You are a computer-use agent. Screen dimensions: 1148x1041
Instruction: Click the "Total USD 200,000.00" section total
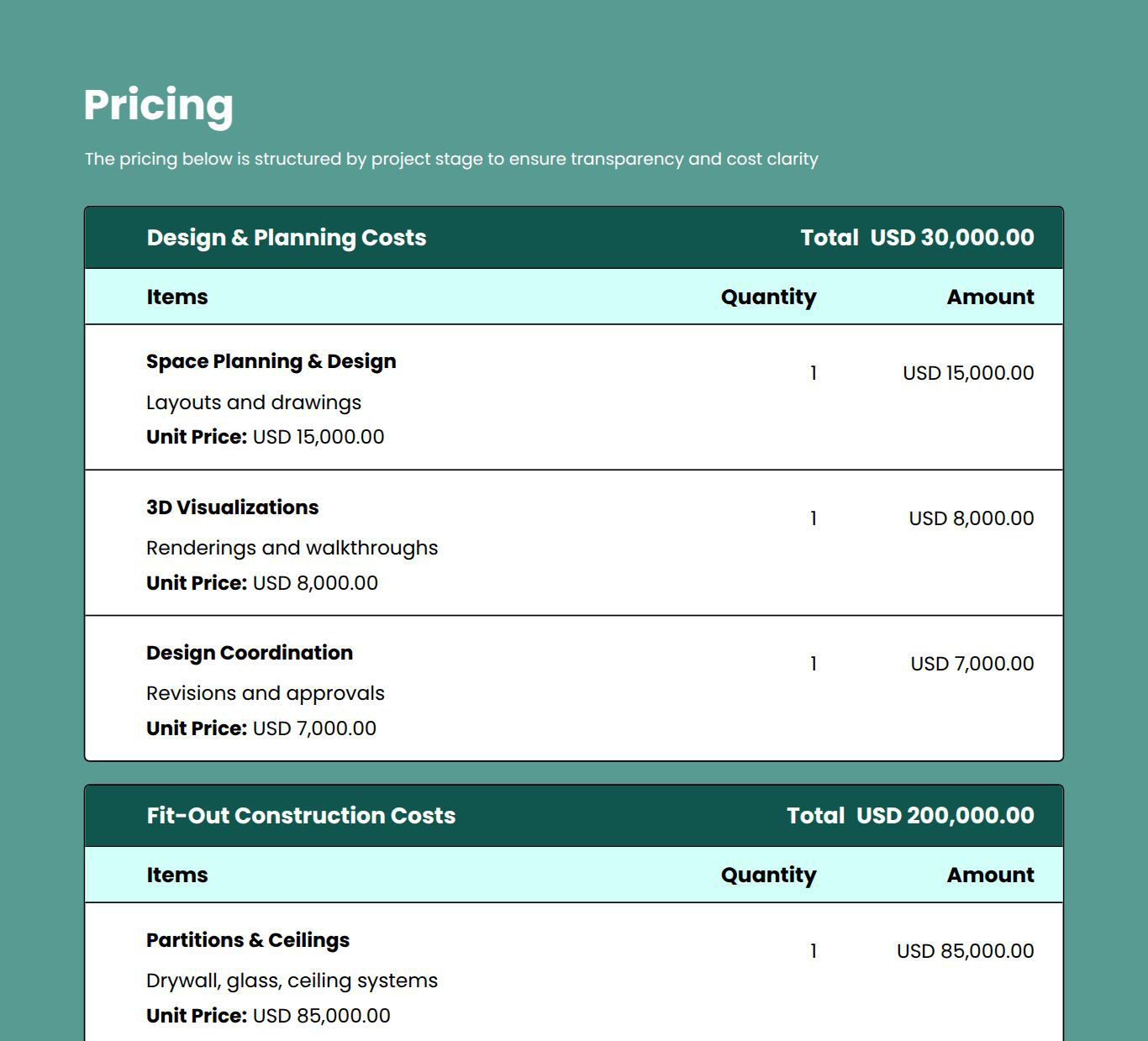coord(910,816)
